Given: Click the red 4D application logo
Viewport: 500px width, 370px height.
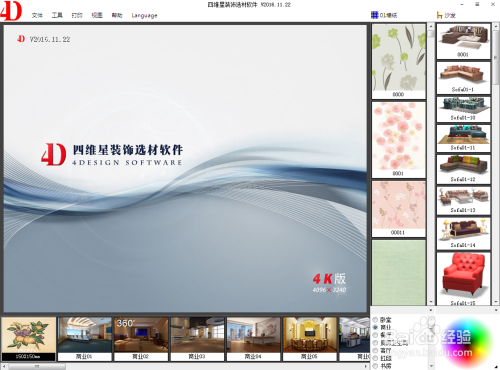Looking at the screenshot, I should [11, 11].
